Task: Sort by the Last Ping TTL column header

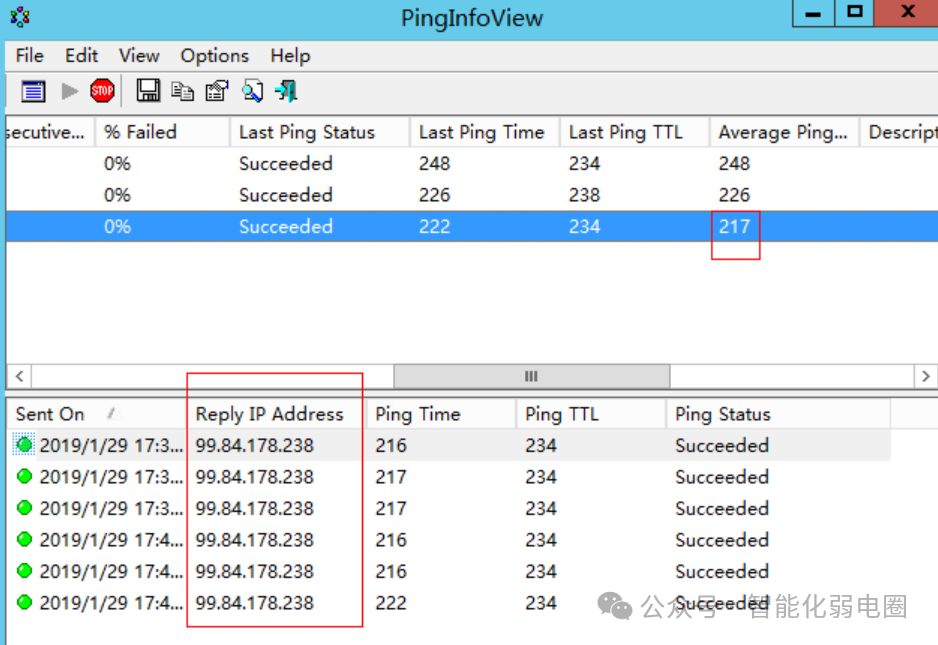Action: 635,132
